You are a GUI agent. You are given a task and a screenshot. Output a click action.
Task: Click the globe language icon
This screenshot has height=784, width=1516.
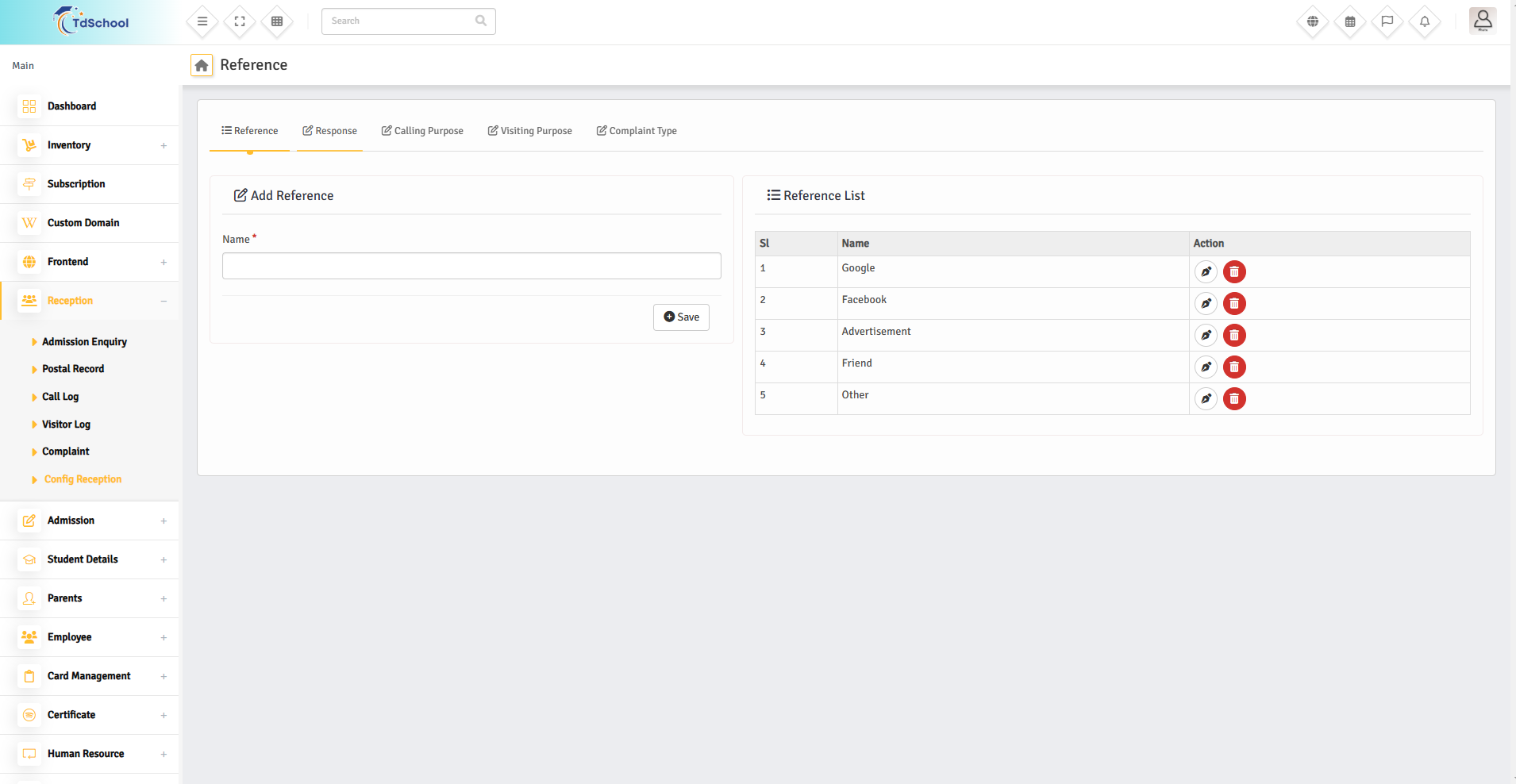pyautogui.click(x=1313, y=21)
